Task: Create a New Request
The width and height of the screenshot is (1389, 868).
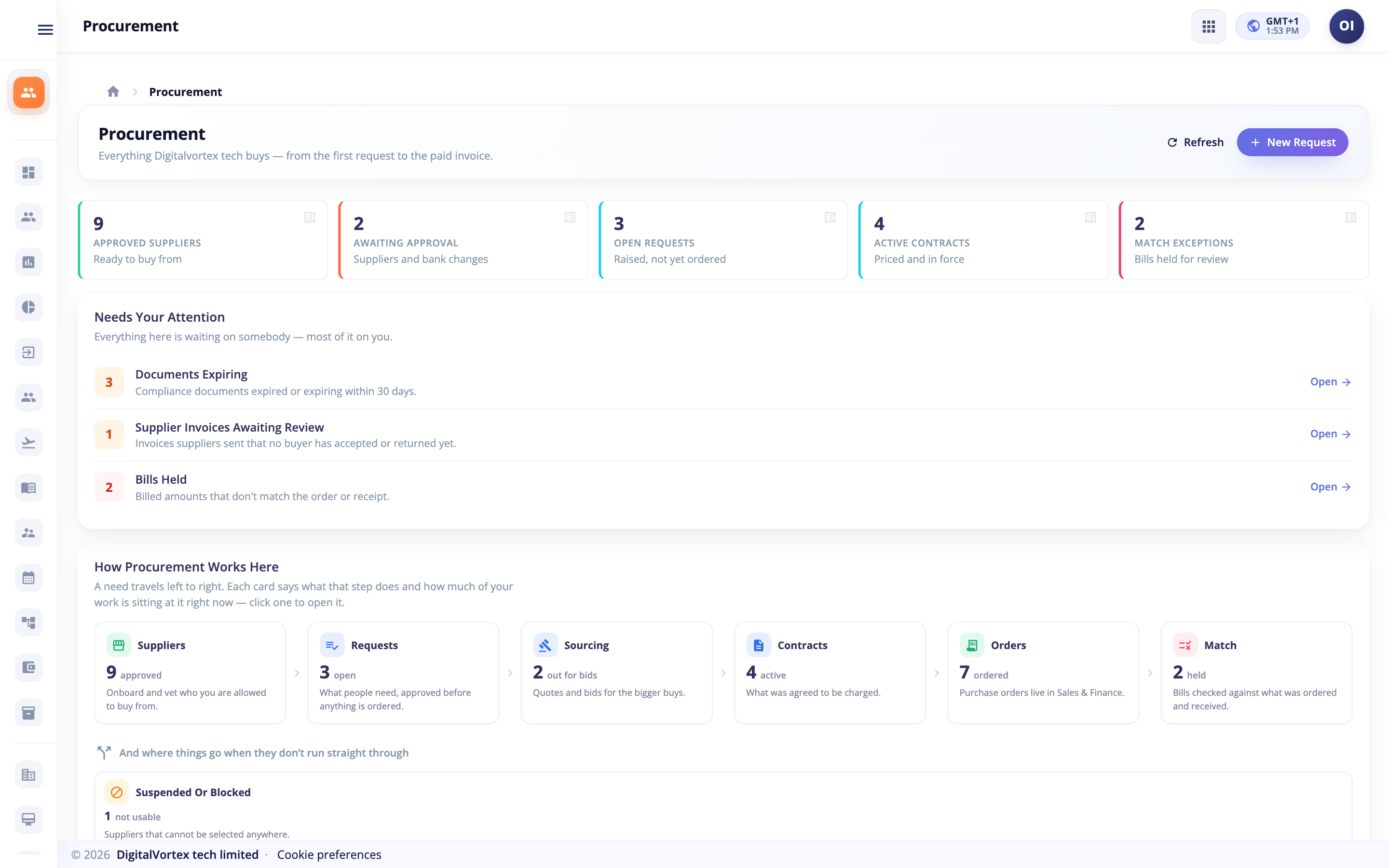Action: [x=1292, y=142]
